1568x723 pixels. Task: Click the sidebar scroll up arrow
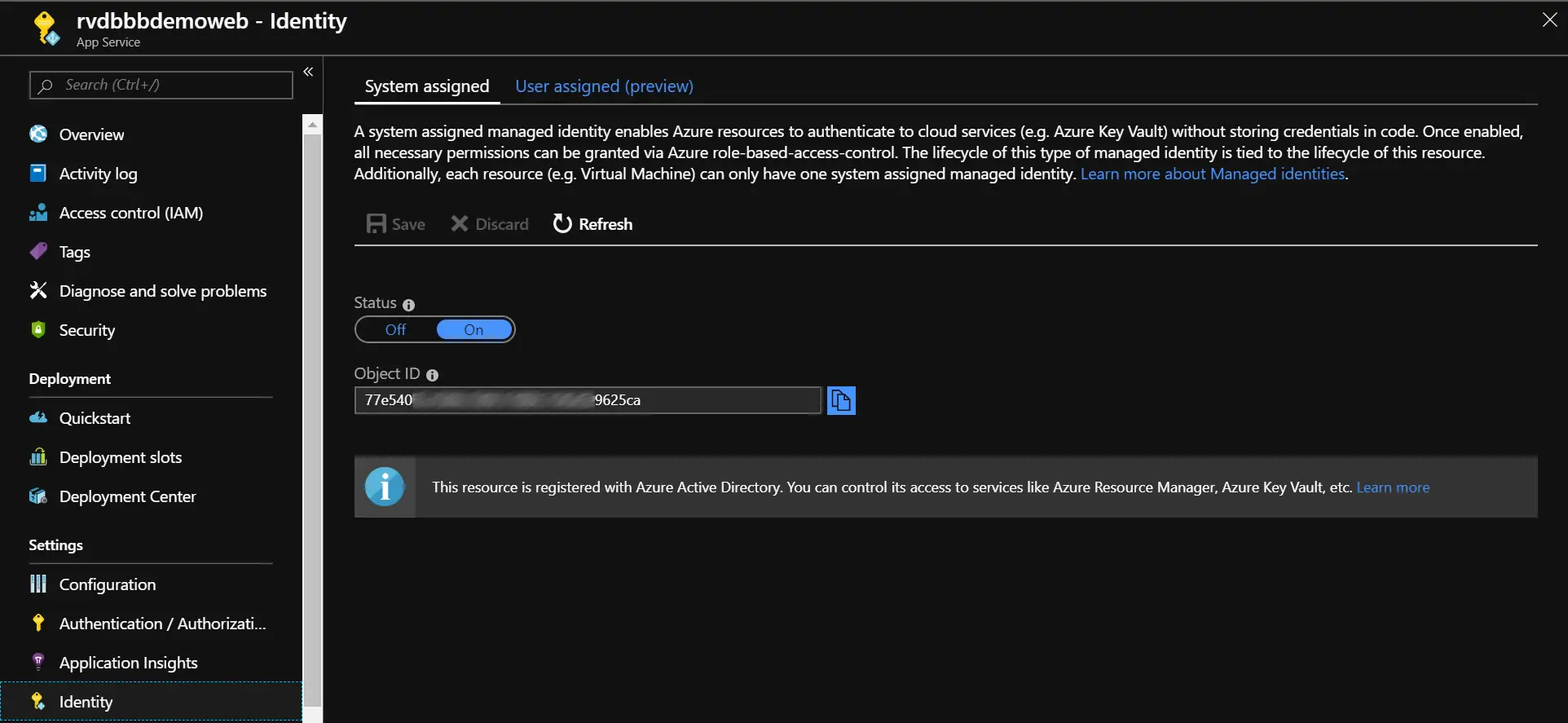click(312, 126)
